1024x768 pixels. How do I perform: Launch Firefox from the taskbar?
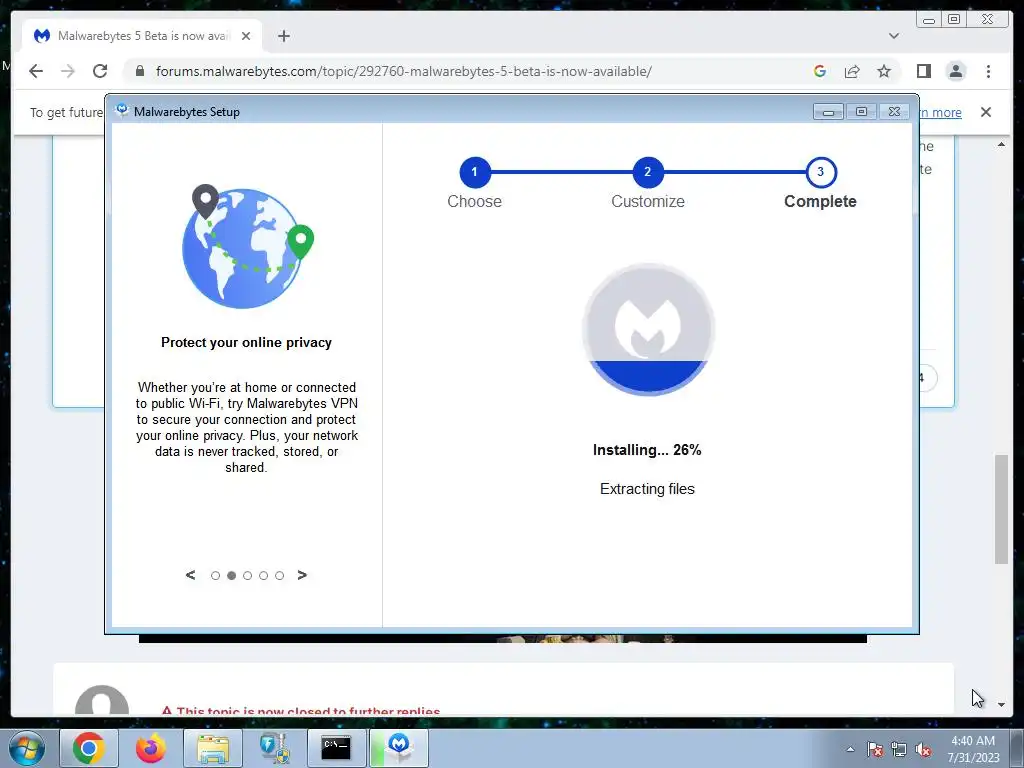pyautogui.click(x=151, y=748)
